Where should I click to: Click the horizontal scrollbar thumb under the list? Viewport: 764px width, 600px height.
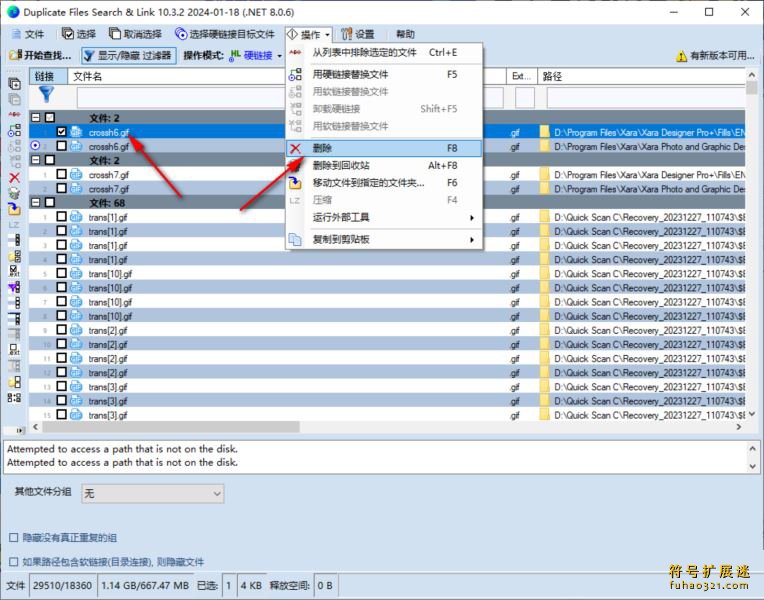(x=171, y=427)
